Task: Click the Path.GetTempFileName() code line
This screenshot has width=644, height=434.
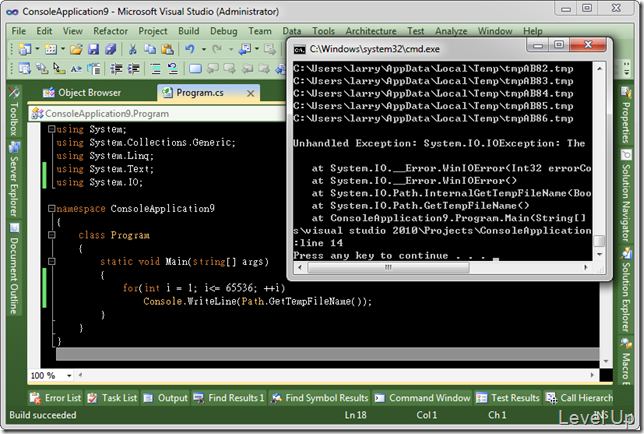Action: pos(258,301)
